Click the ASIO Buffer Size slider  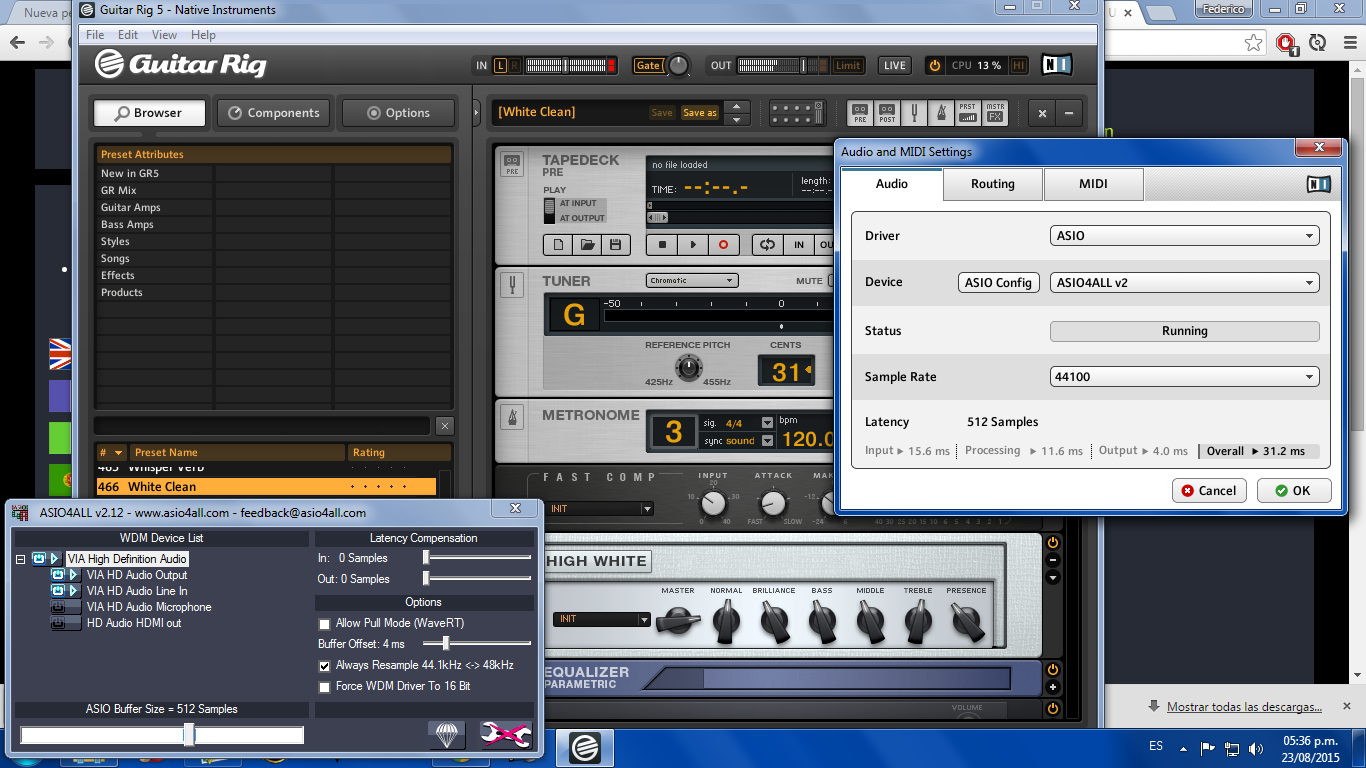click(162, 736)
